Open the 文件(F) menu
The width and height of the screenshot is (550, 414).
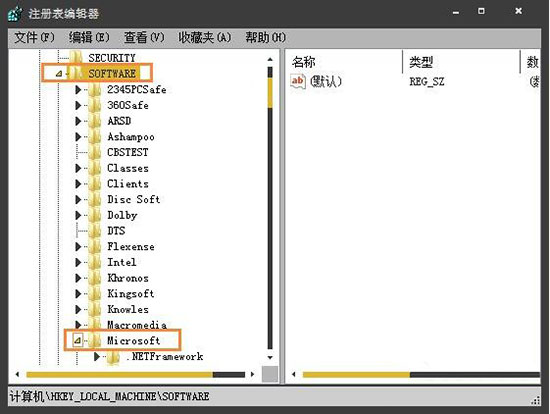[34, 37]
